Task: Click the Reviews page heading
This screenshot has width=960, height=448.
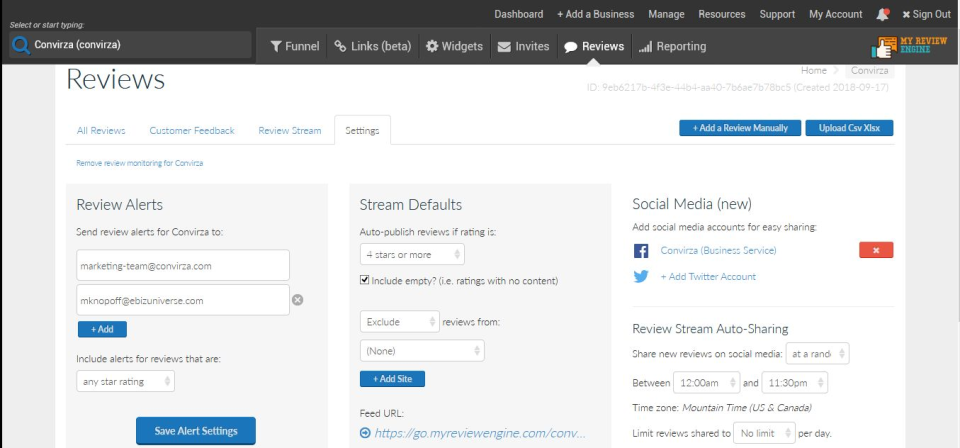Action: click(116, 80)
